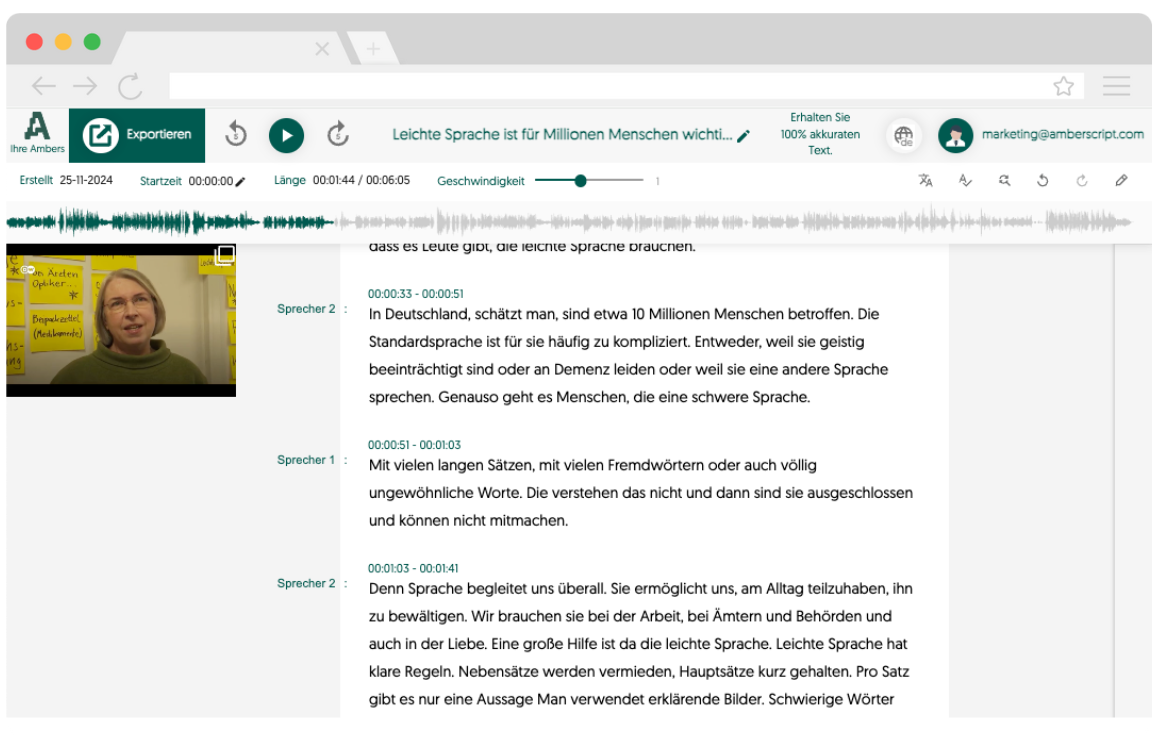1158x737 pixels.
Task: Click timestamp 00:01:03 - 00:01:41
Action: pyautogui.click(x=413, y=569)
